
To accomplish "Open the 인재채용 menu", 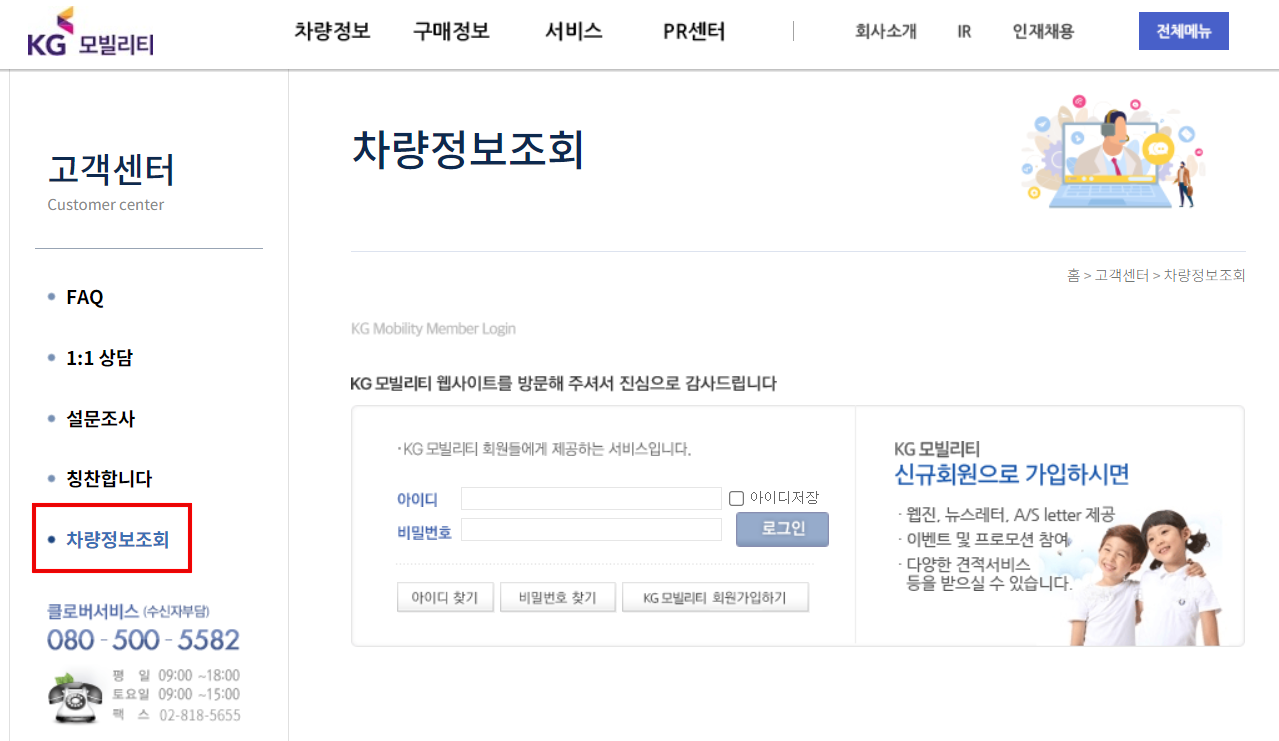I will [1042, 31].
